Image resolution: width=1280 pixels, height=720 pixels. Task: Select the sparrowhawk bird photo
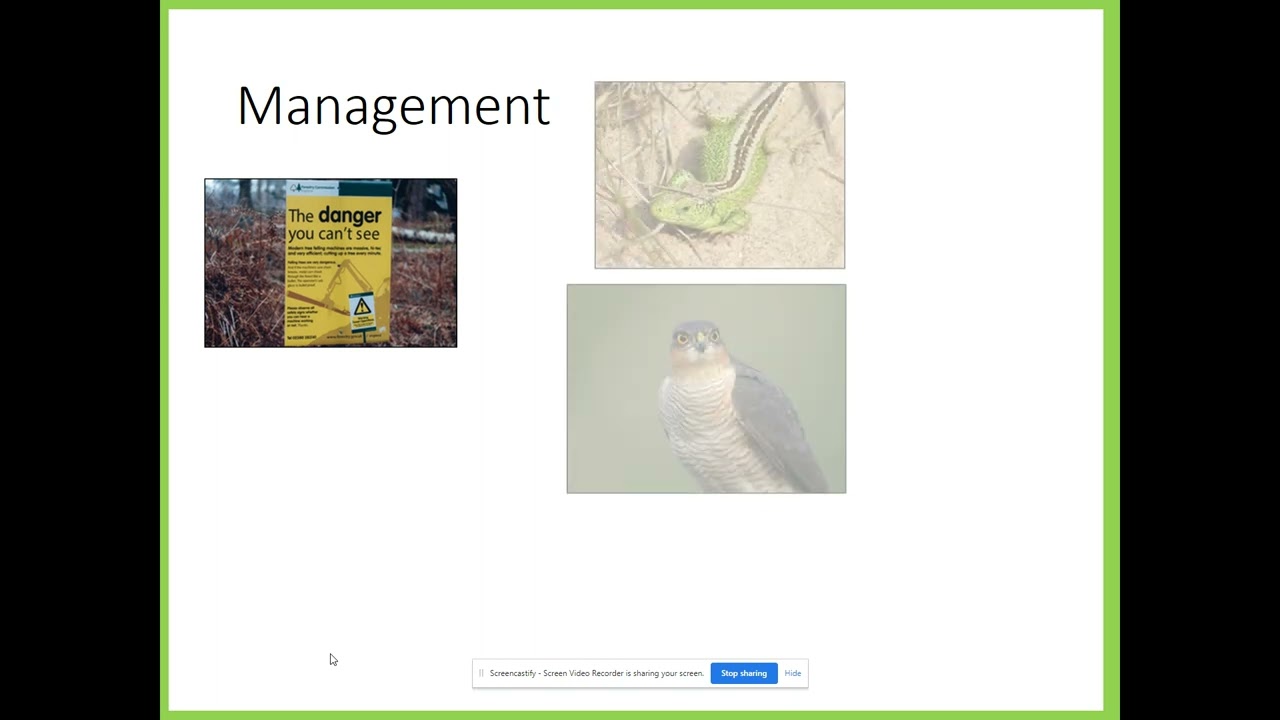[706, 389]
